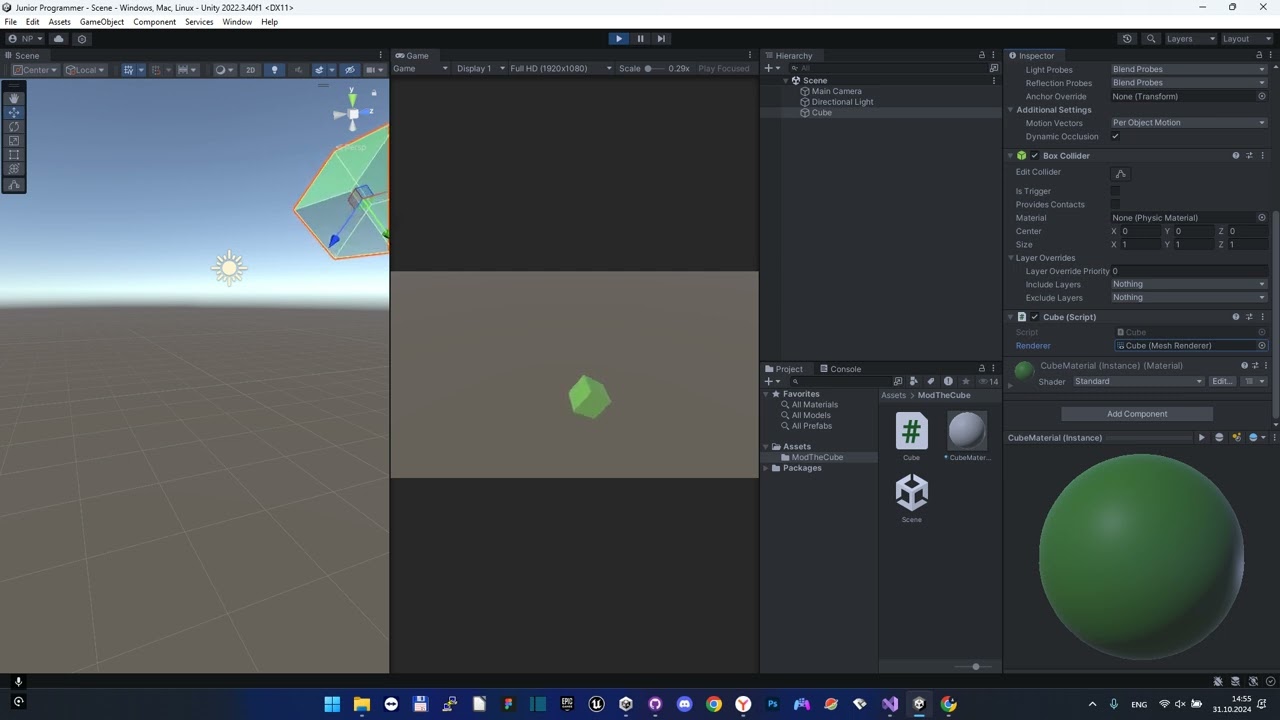Toggle 2D view mode in Scene
Viewport: 1280px width, 720px height.
(x=250, y=70)
